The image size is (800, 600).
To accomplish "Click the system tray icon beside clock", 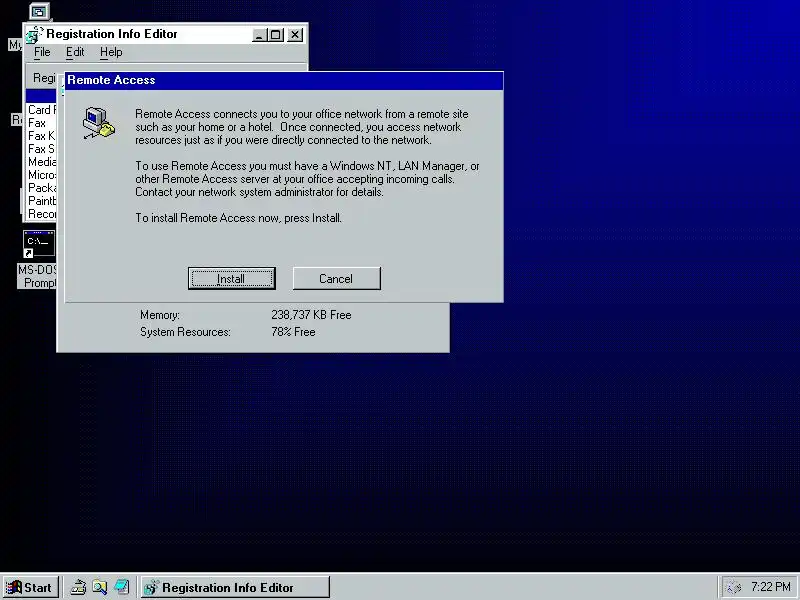I will coord(734,588).
